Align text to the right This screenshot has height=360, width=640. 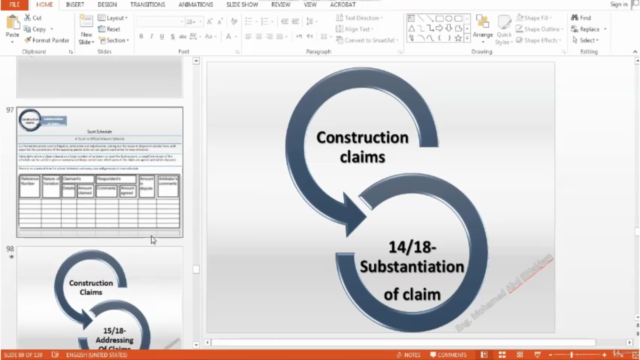pyautogui.click(x=269, y=37)
